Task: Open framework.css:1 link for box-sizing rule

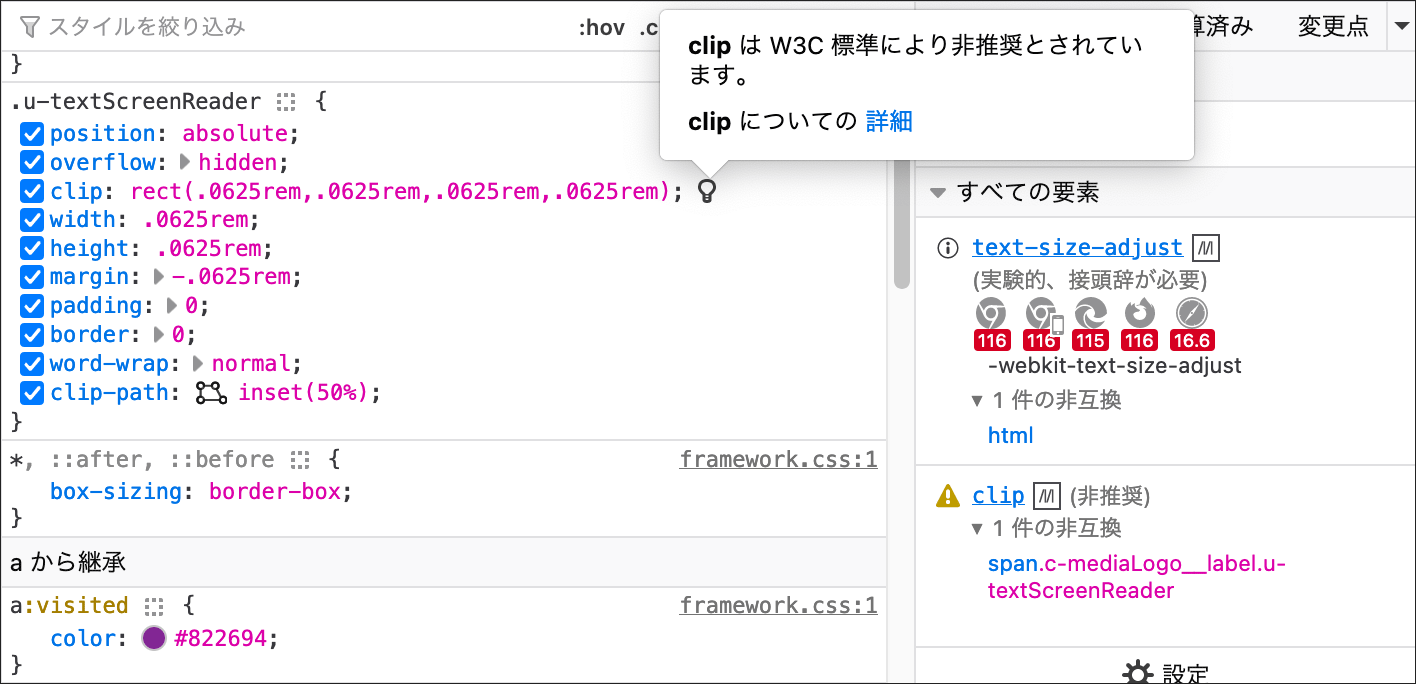Action: [x=778, y=460]
